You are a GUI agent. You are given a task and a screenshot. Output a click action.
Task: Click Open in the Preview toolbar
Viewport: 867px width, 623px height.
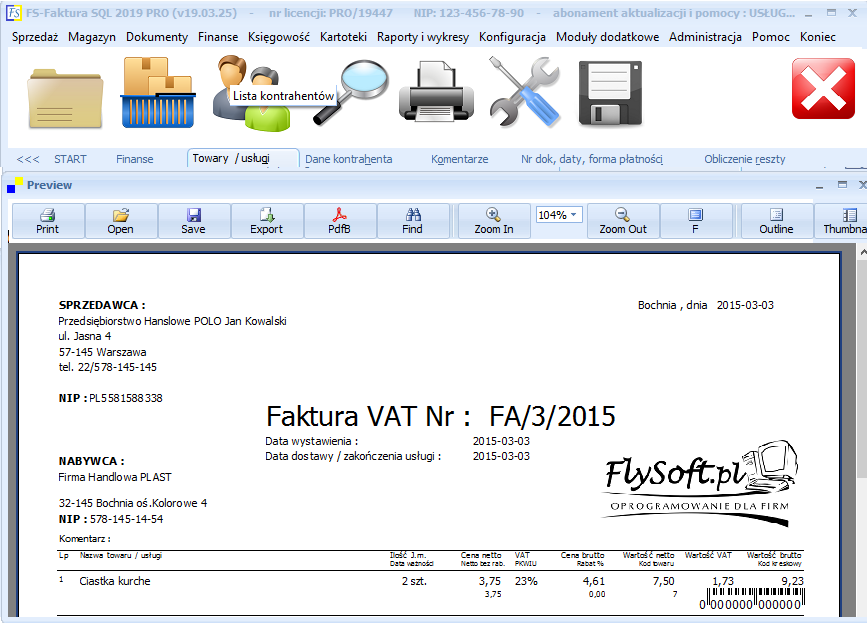[x=121, y=221]
